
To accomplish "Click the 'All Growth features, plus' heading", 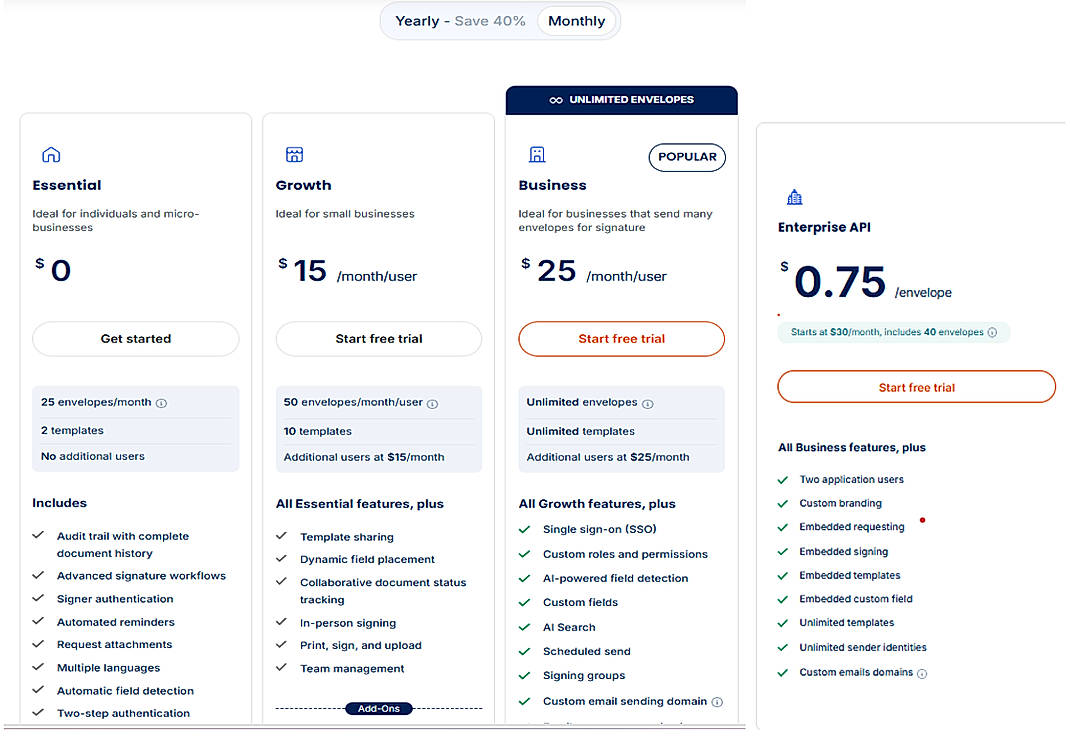I will point(597,504).
